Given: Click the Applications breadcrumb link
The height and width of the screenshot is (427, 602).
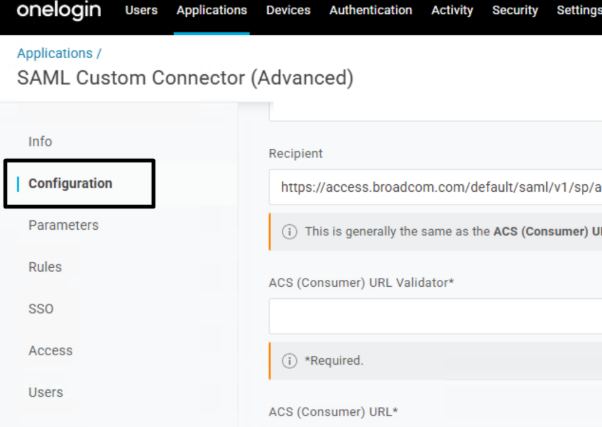Looking at the screenshot, I should point(56,53).
